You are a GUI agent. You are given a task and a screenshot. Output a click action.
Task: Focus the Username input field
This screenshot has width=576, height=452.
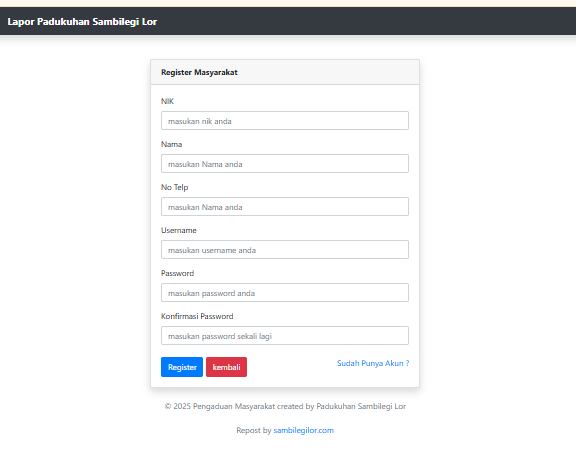pos(285,250)
